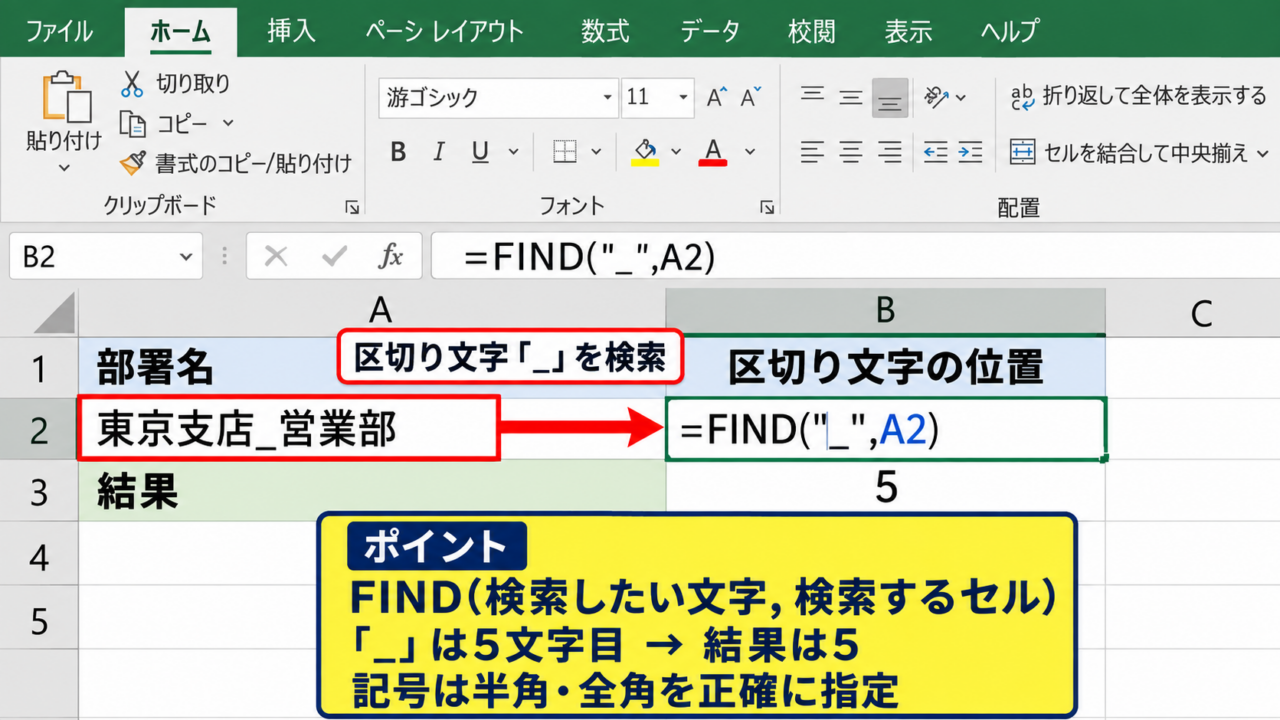Align text to top of cell

coord(812,97)
